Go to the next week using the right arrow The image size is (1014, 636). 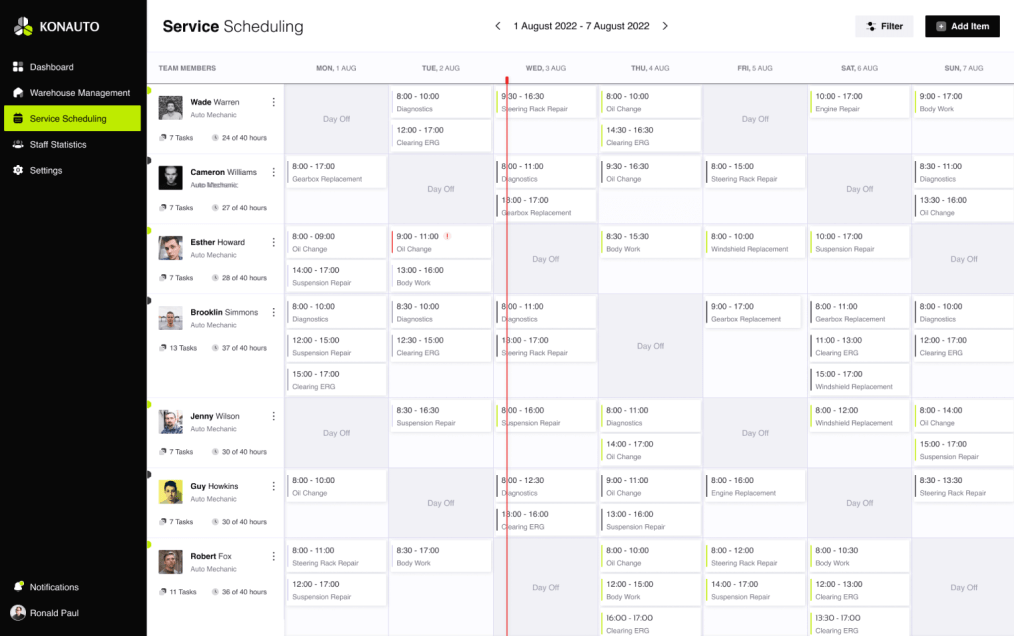click(665, 26)
